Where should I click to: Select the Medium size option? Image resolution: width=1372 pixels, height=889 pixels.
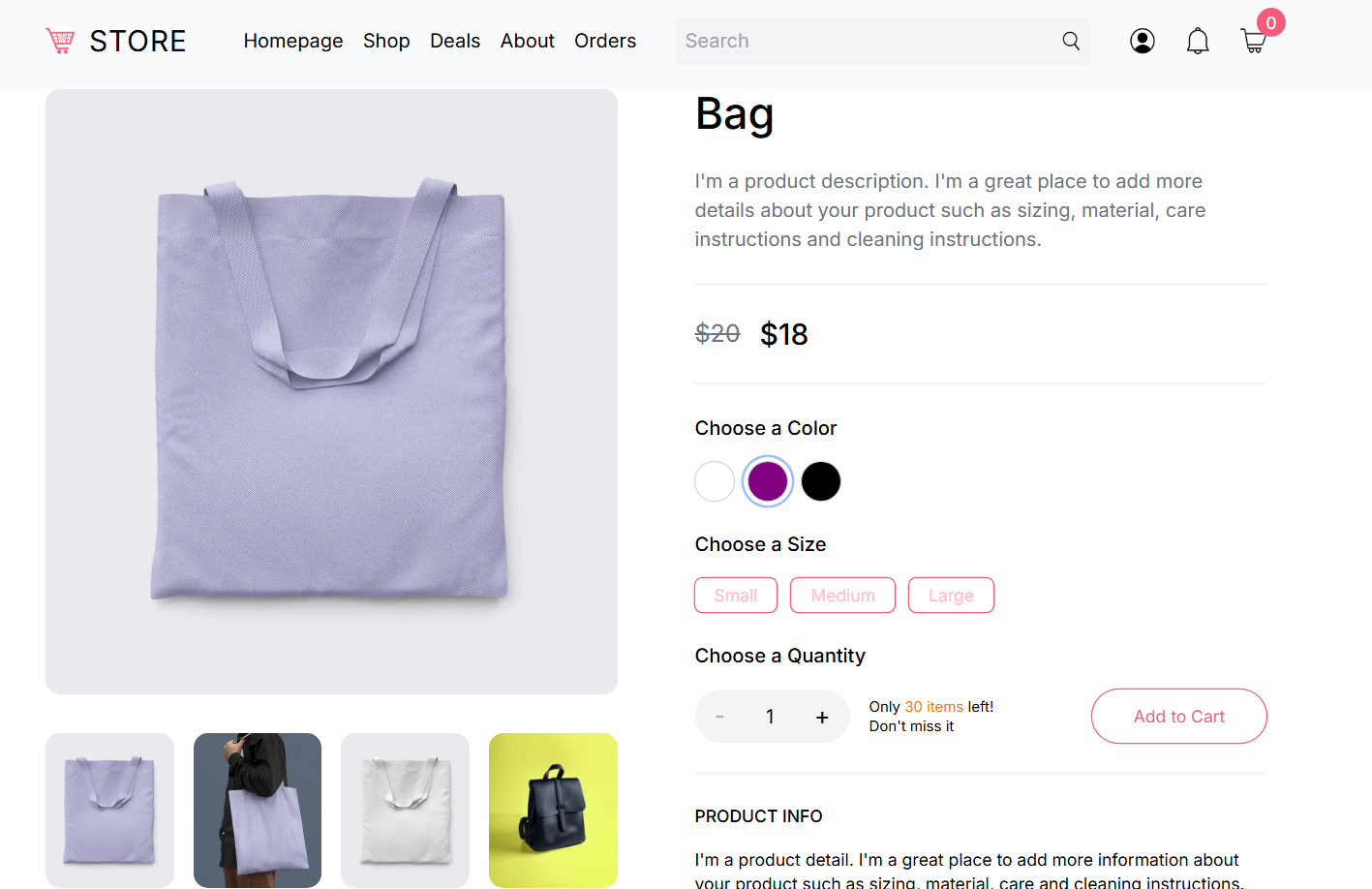click(x=842, y=596)
